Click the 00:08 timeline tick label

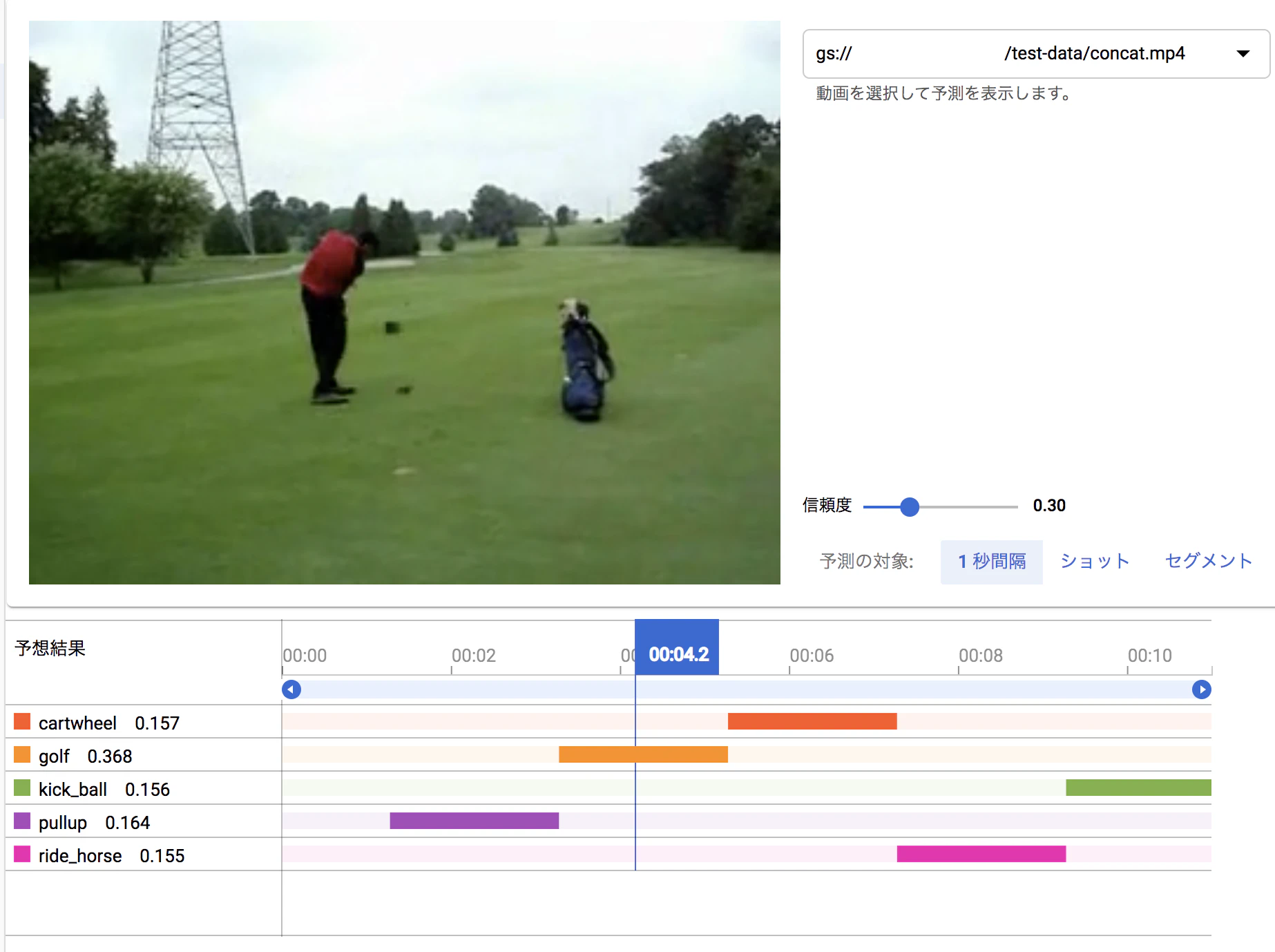coord(981,656)
